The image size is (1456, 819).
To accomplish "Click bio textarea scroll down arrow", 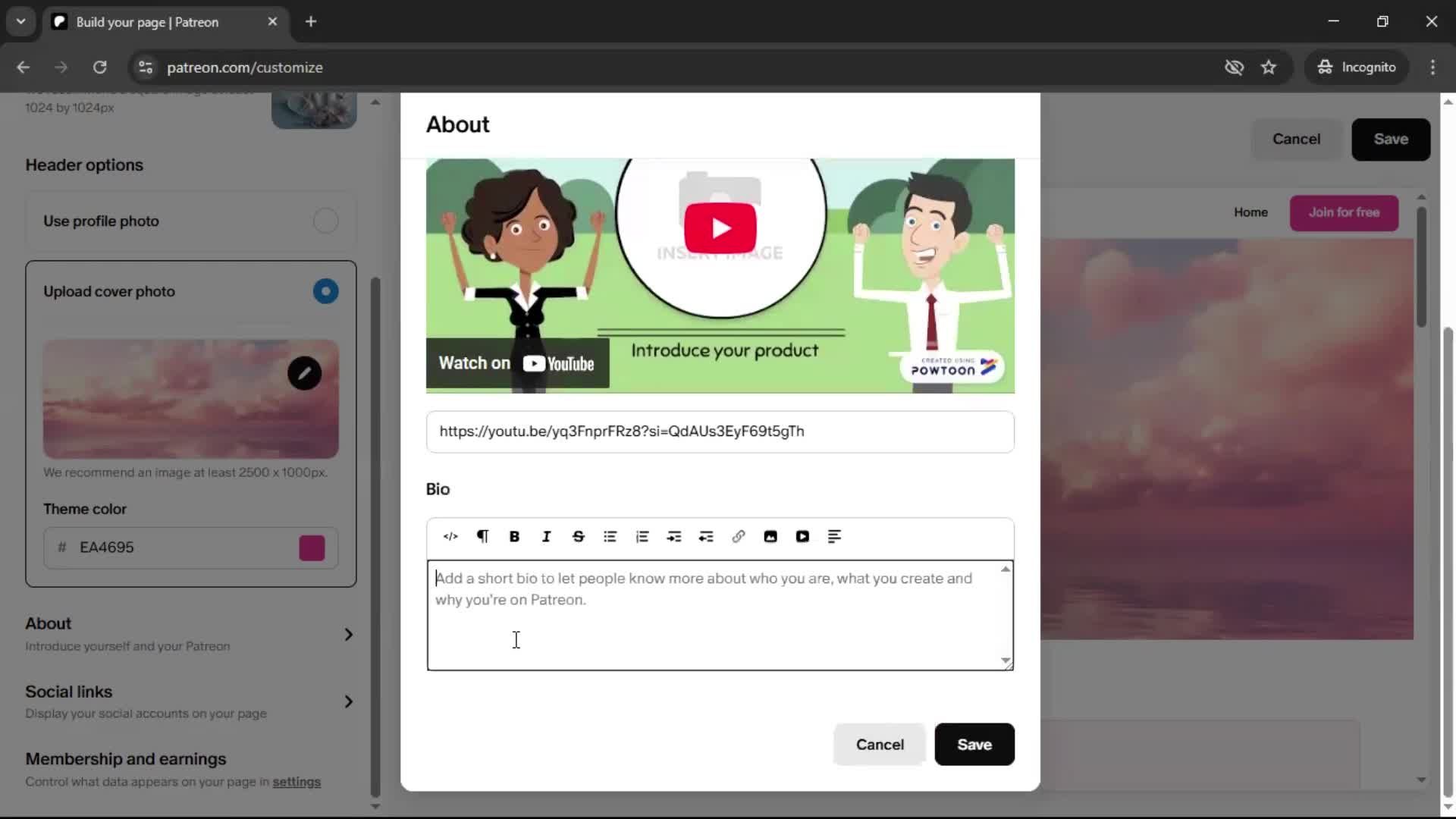I will coord(1006,661).
